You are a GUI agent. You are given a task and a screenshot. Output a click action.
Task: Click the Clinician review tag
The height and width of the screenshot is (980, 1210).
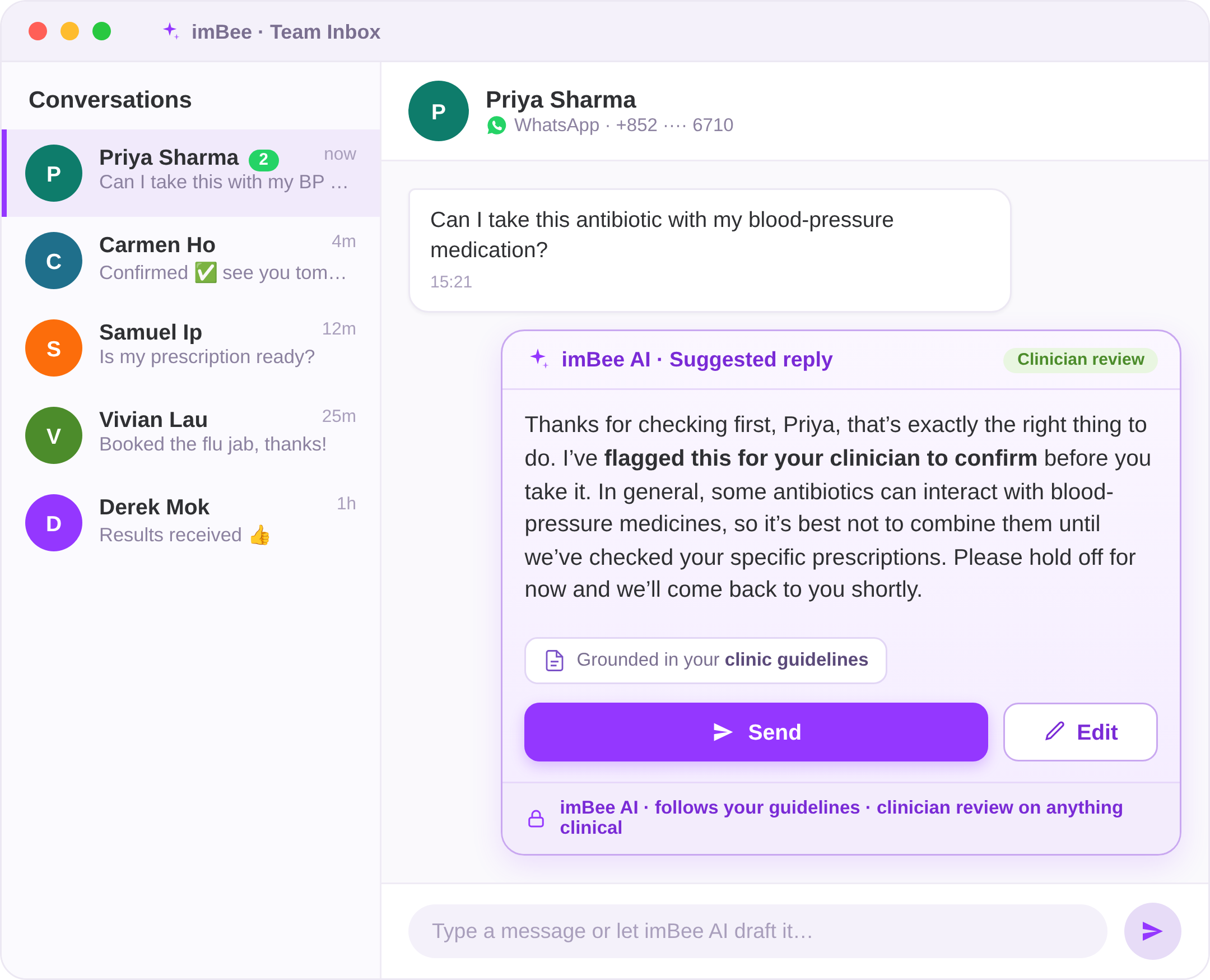coord(1080,360)
